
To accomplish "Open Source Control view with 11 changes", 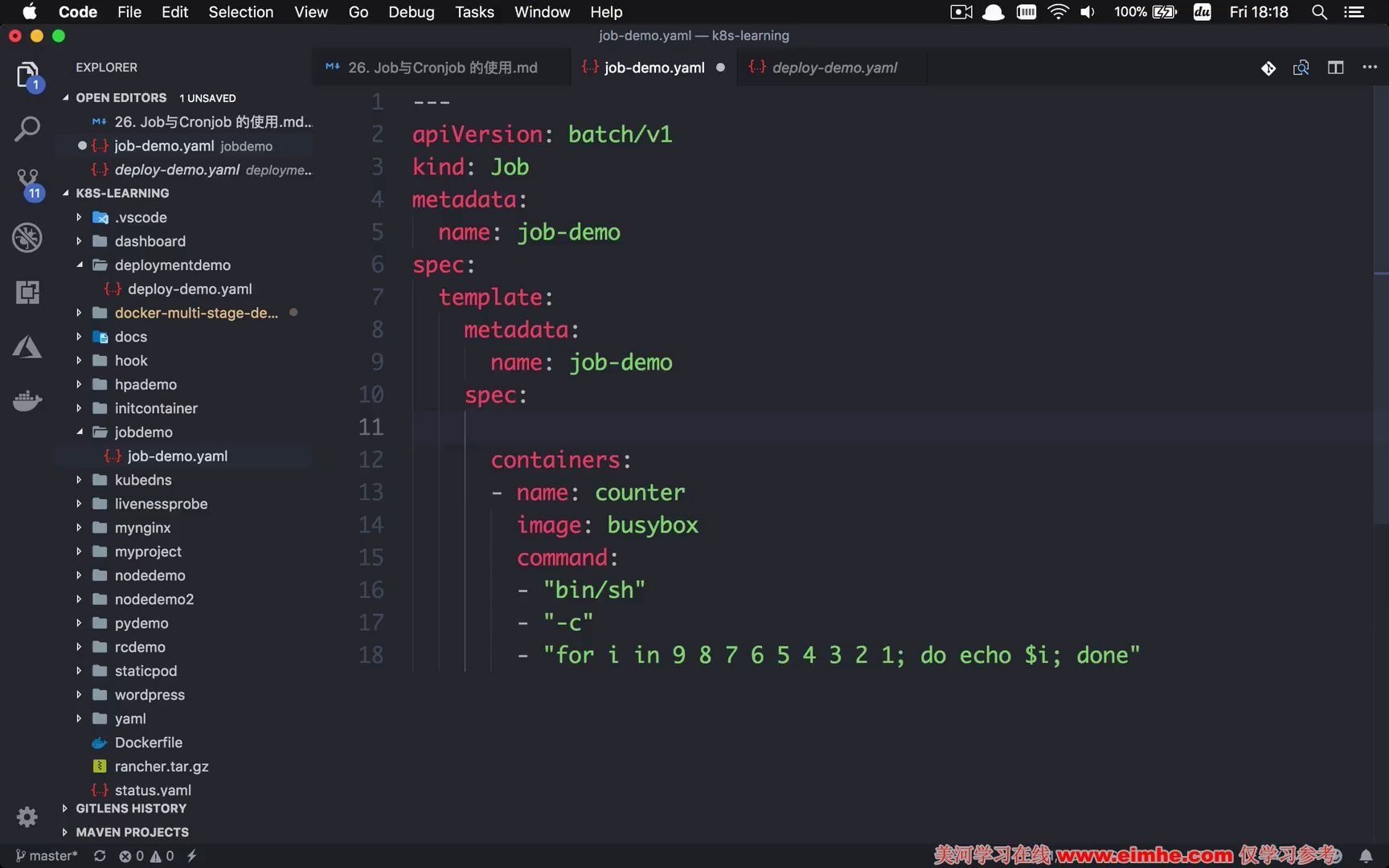I will click(x=27, y=183).
